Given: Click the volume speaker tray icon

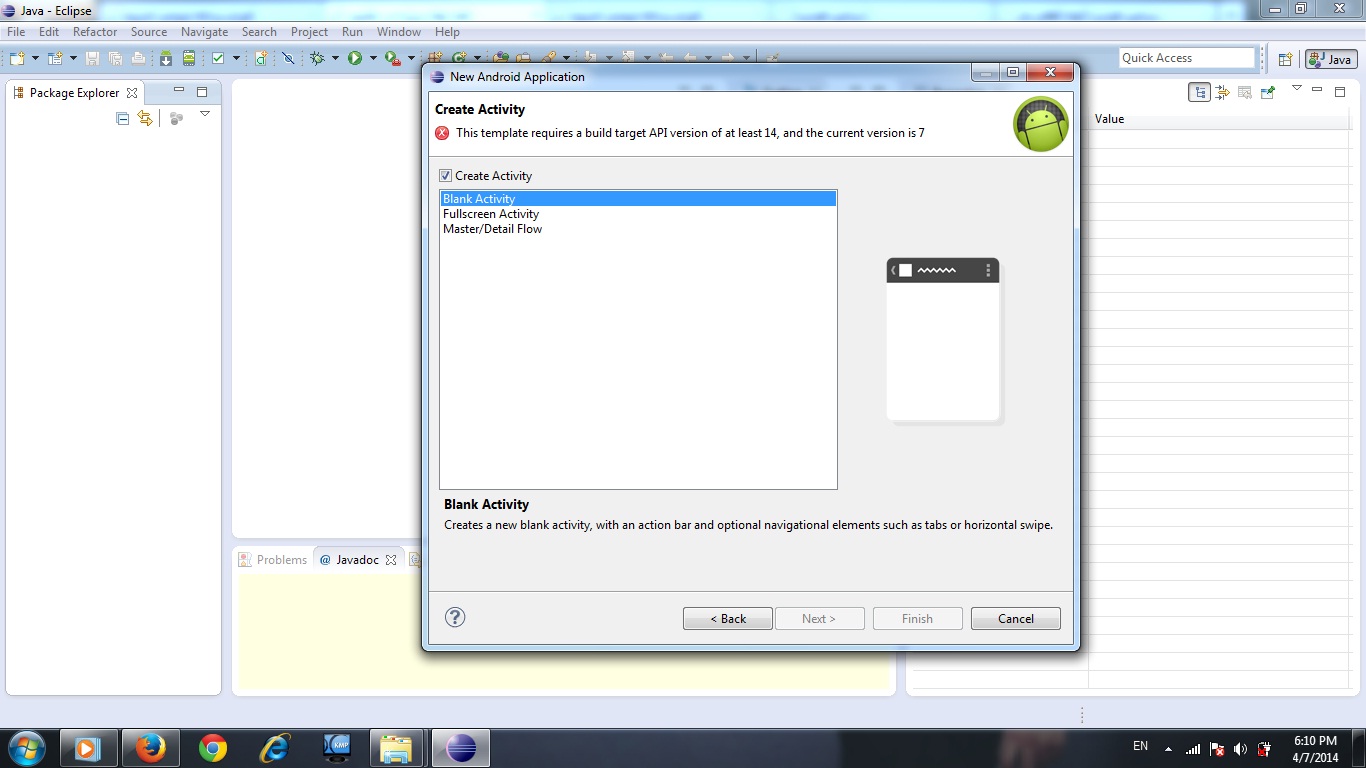Looking at the screenshot, I should (1241, 748).
